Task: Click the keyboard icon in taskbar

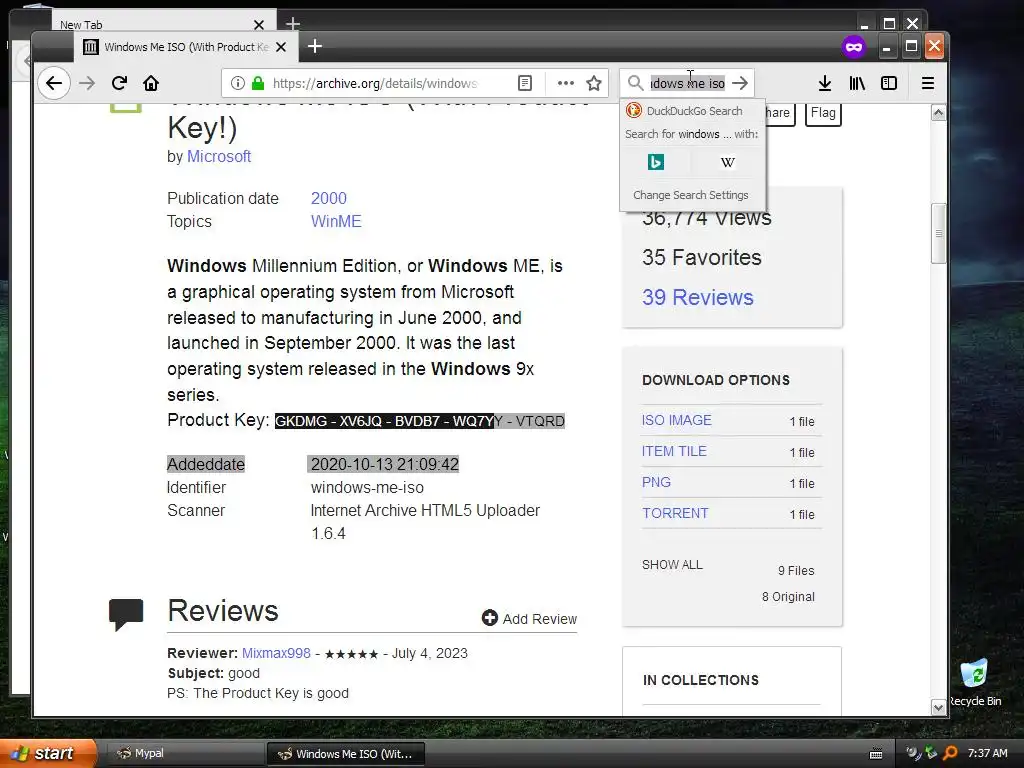Action: 876,754
